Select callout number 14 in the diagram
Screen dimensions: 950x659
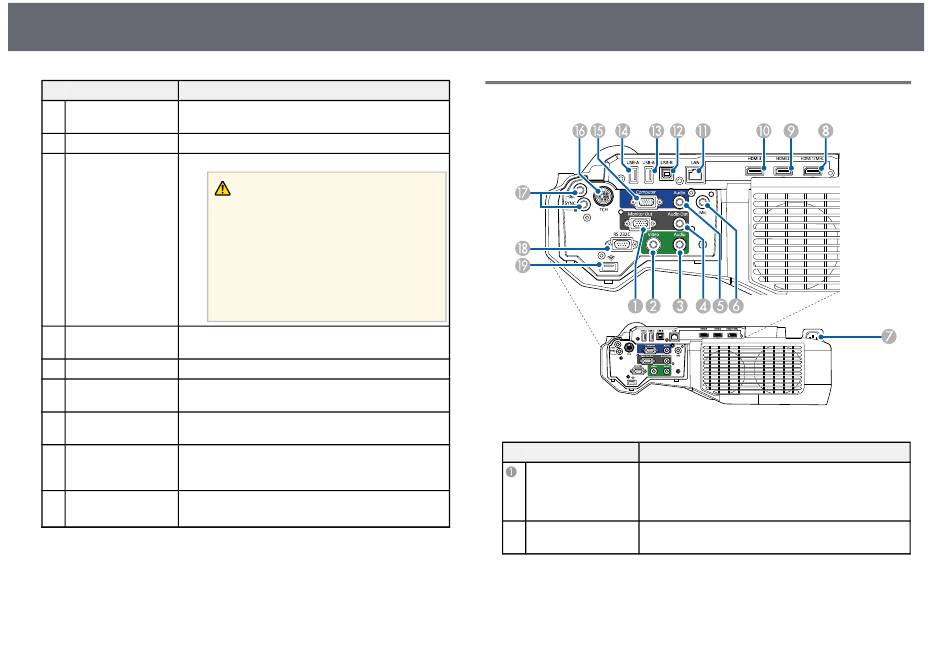click(x=622, y=131)
